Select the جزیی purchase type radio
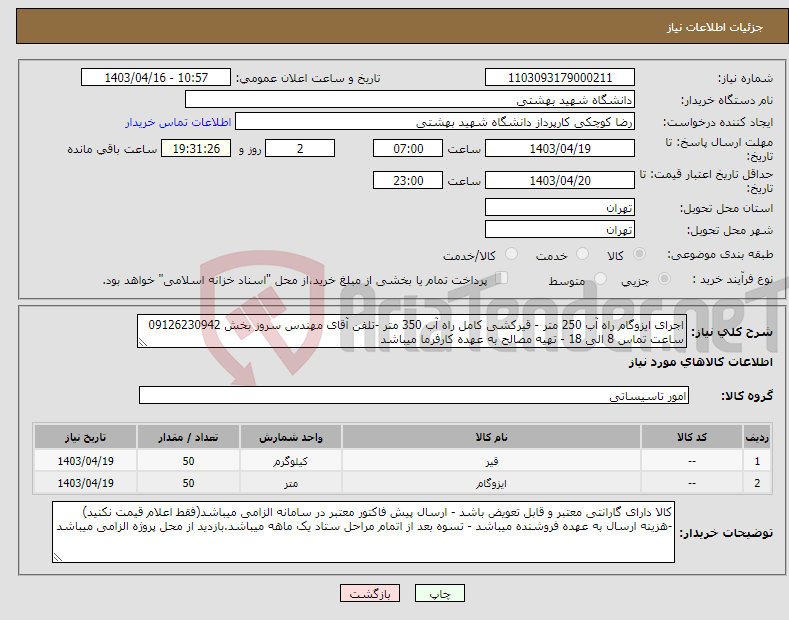789x620 pixels. pos(664,278)
